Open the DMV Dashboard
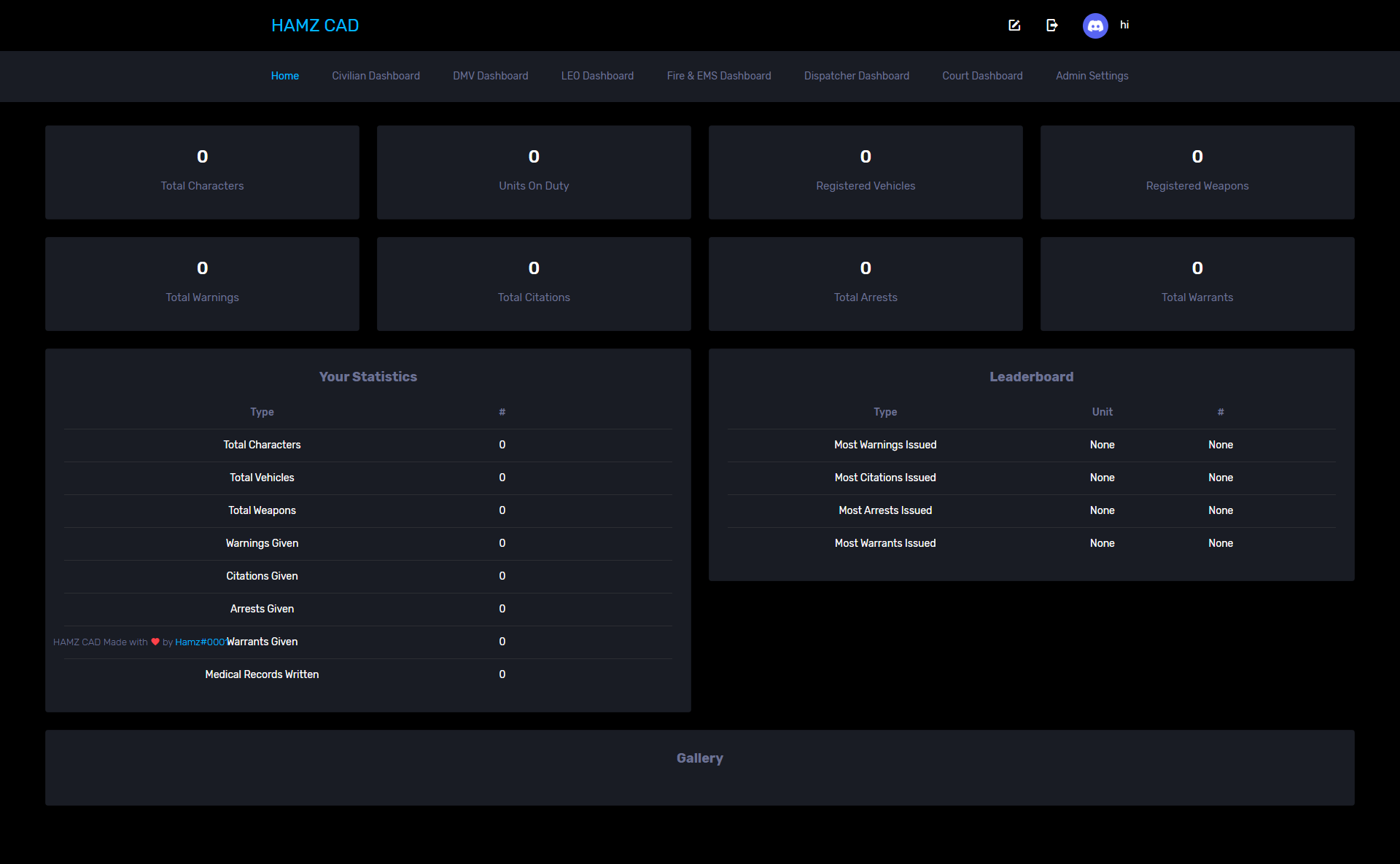Screen dimensions: 1400x864 click(x=491, y=76)
